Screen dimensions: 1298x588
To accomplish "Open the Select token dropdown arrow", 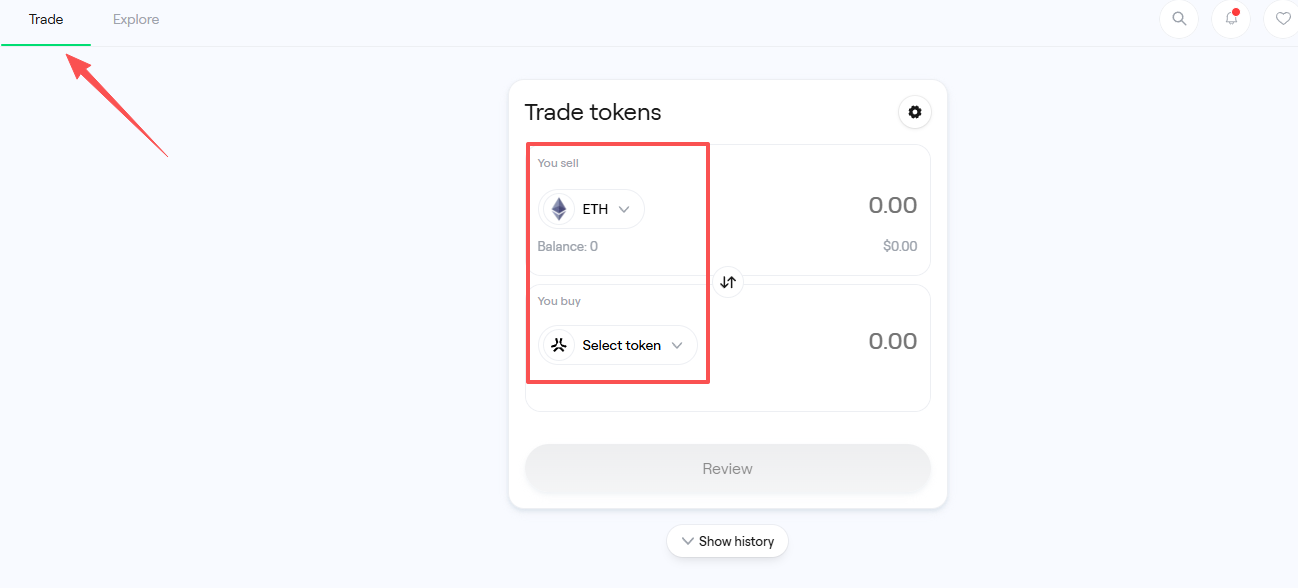I will coord(677,345).
